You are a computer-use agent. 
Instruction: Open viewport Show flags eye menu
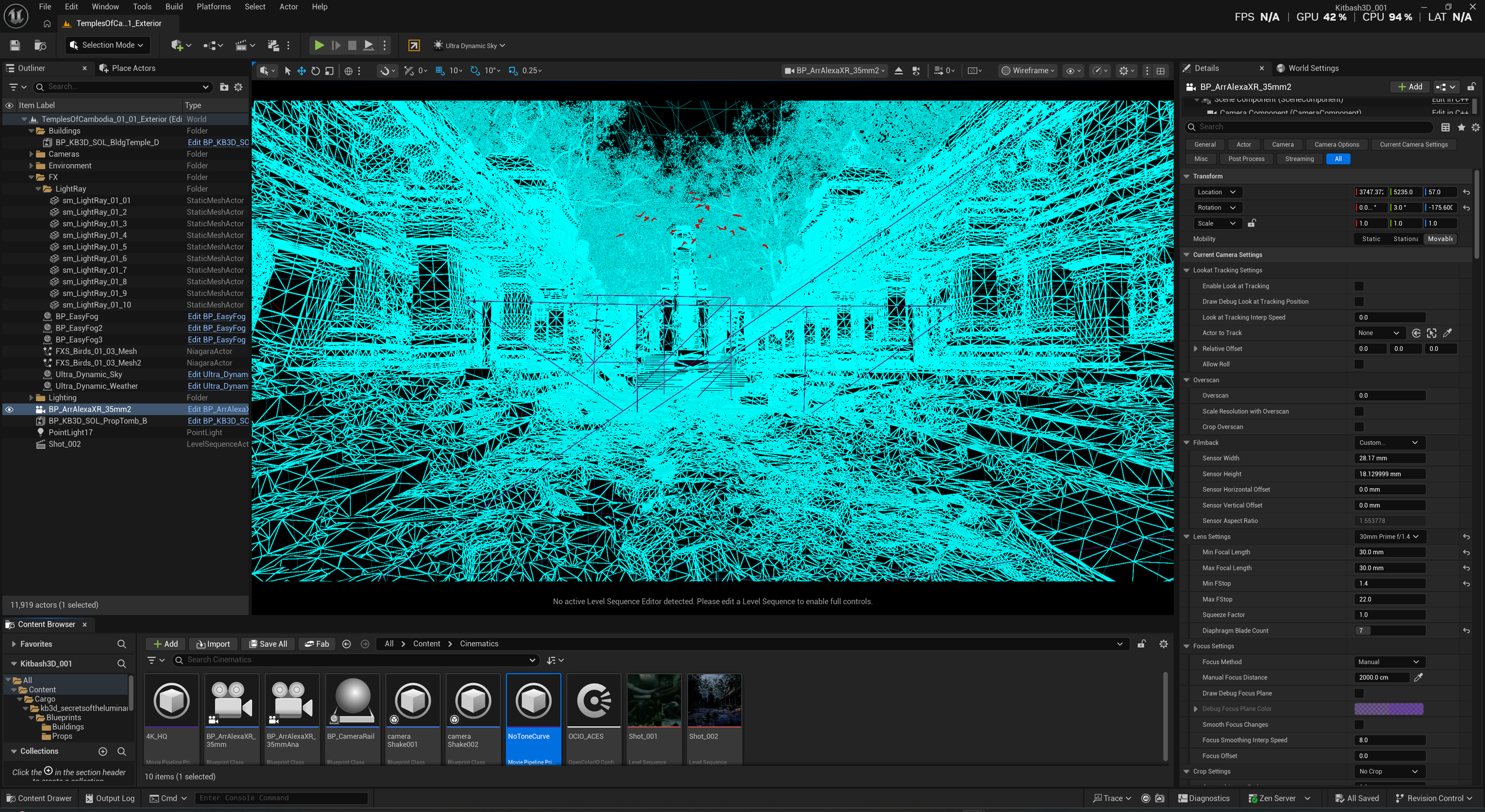tap(1073, 71)
